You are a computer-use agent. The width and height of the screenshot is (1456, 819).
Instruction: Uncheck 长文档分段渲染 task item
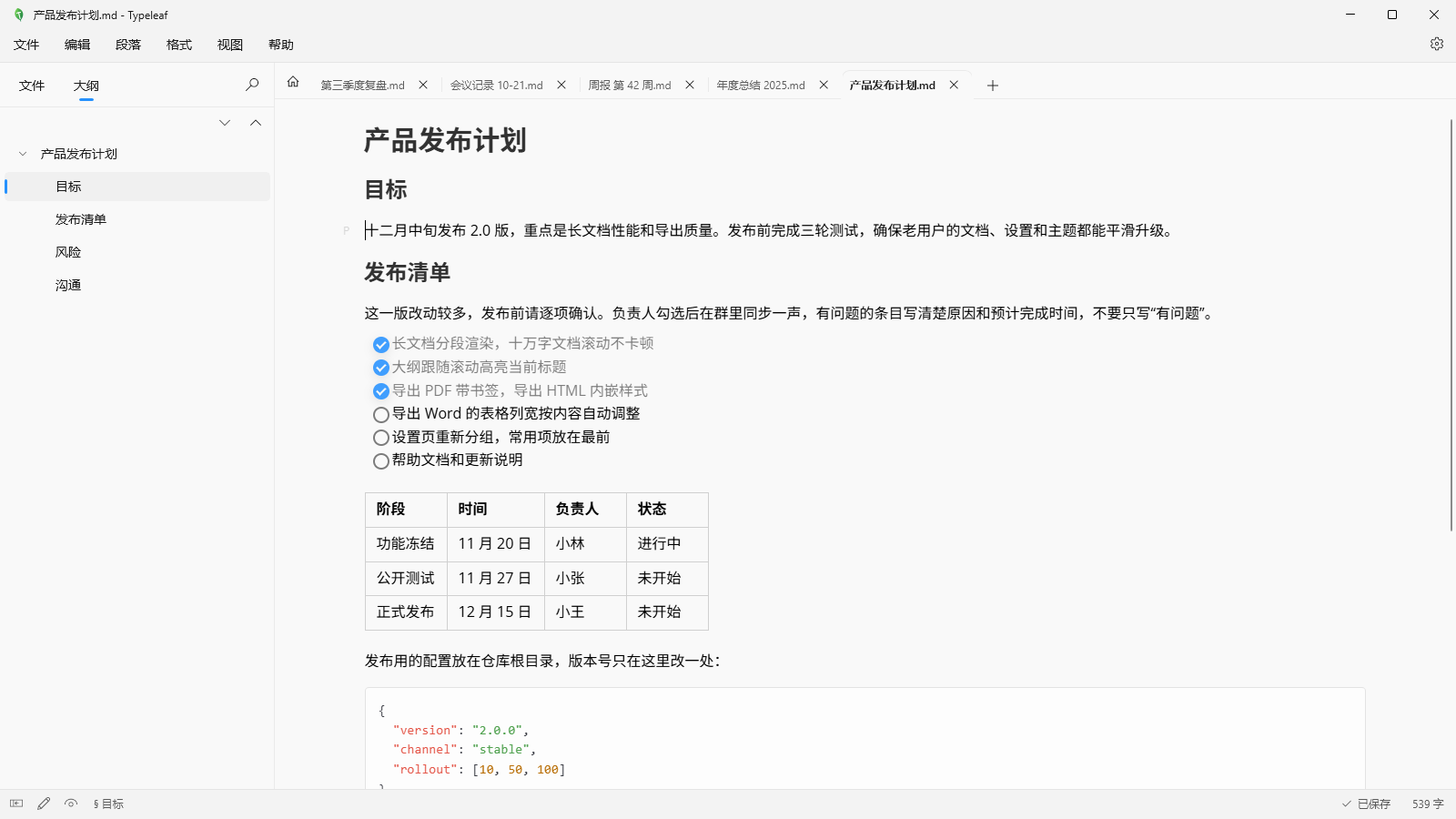click(381, 345)
